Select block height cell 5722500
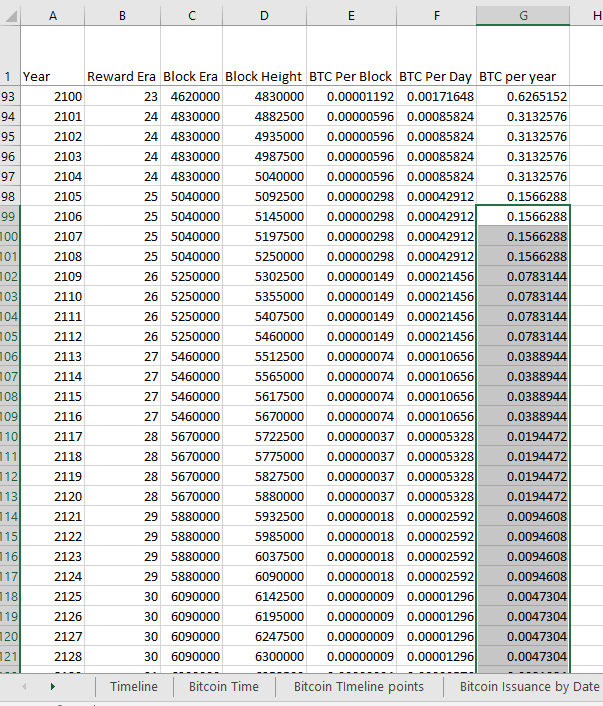This screenshot has height=706, width=603. click(264, 436)
